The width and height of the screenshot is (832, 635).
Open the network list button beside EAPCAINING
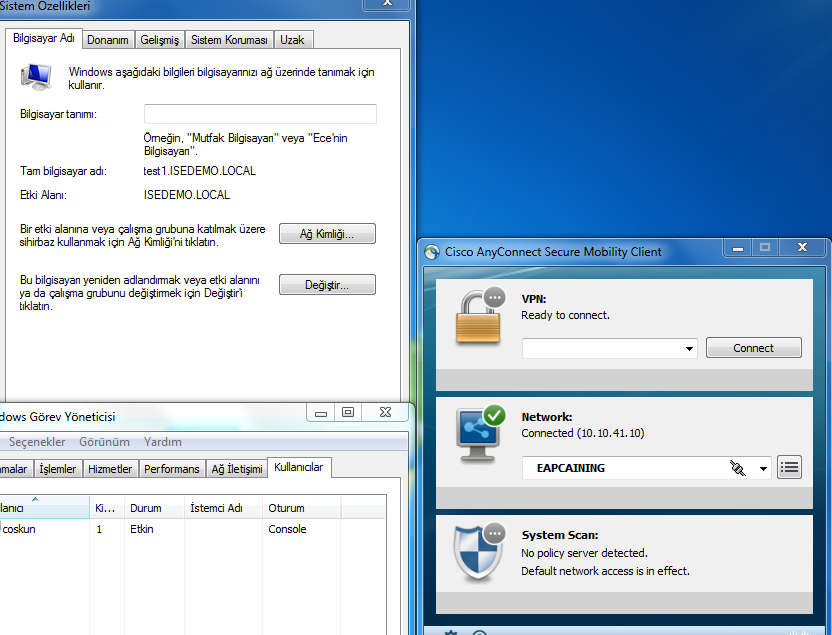[789, 467]
